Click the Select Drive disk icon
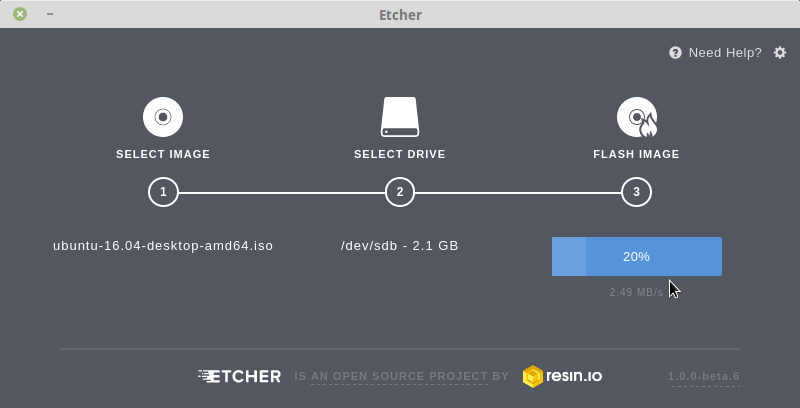Viewport: 800px width, 408px height. (x=399, y=117)
